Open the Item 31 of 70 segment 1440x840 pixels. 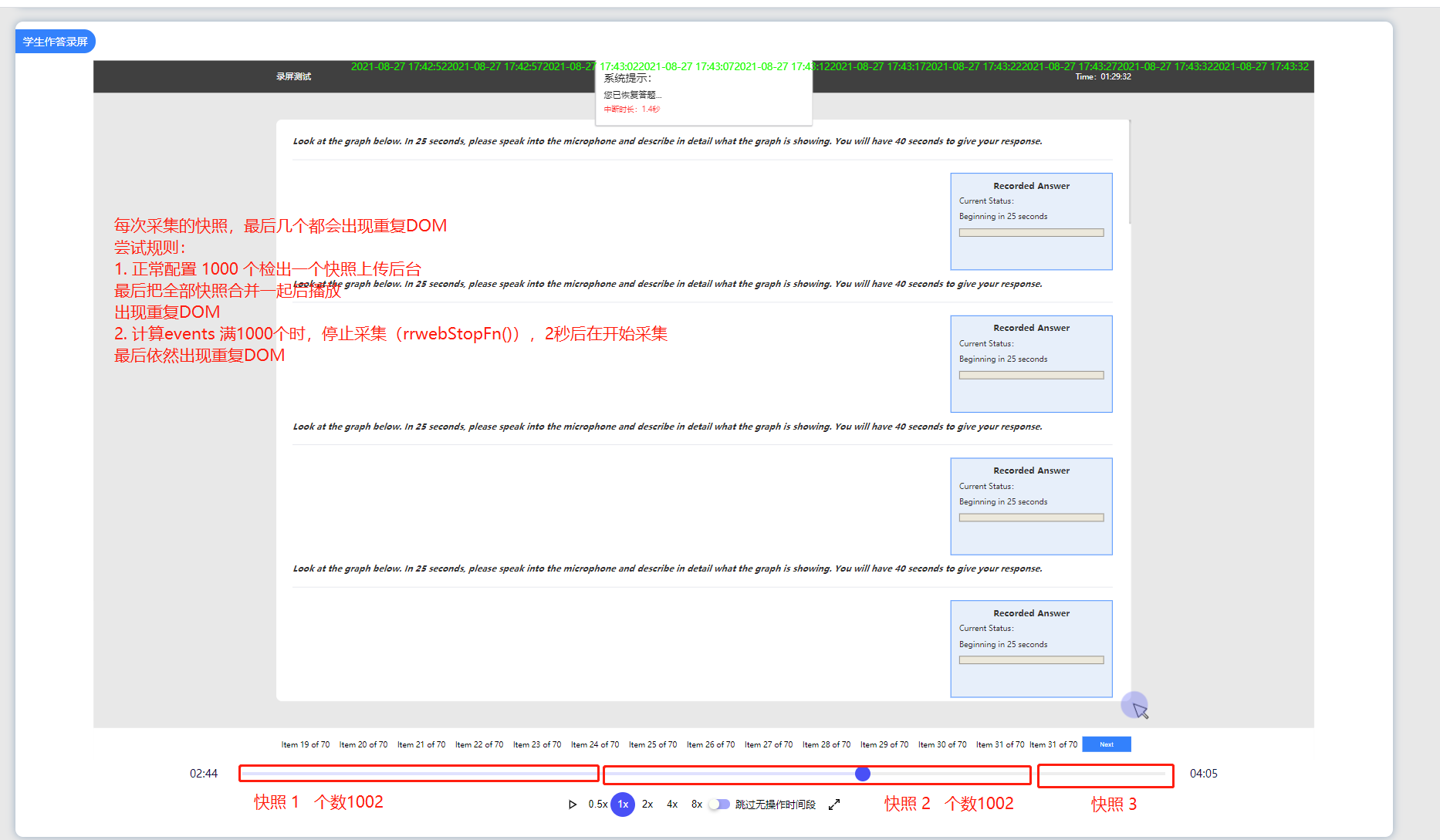tap(1001, 744)
